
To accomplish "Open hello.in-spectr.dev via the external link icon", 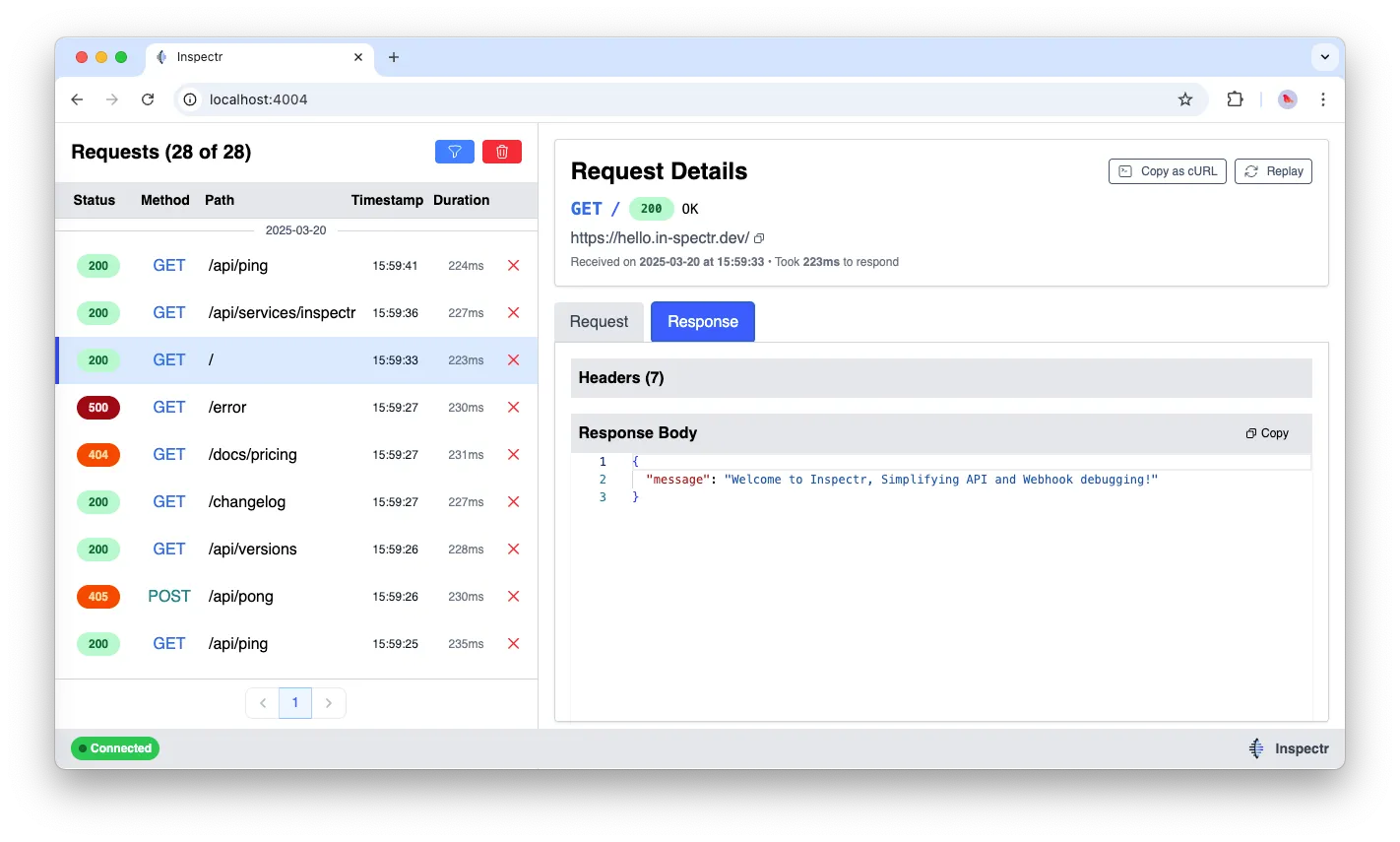I will coord(758,237).
